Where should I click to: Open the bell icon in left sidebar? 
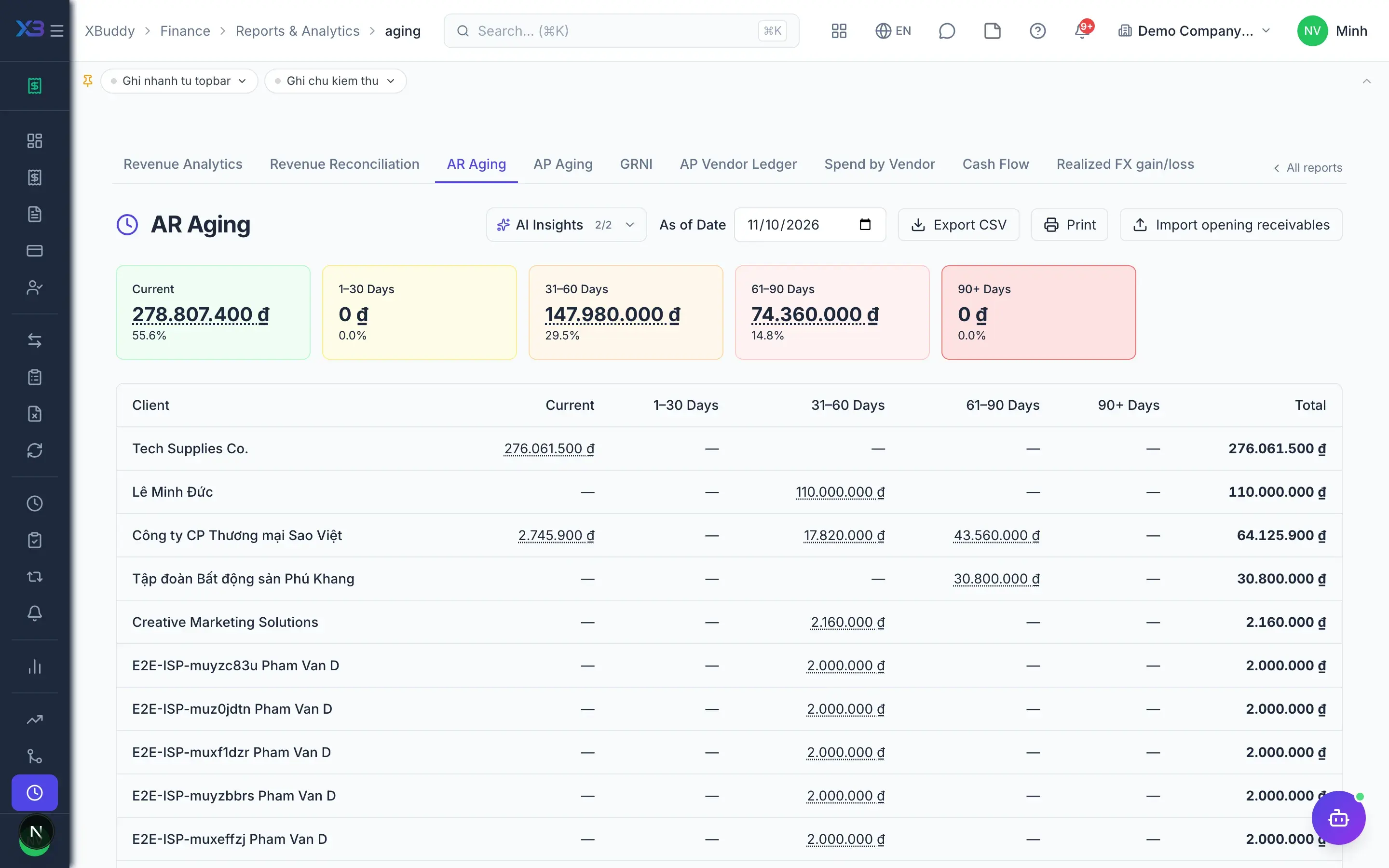coord(34,613)
